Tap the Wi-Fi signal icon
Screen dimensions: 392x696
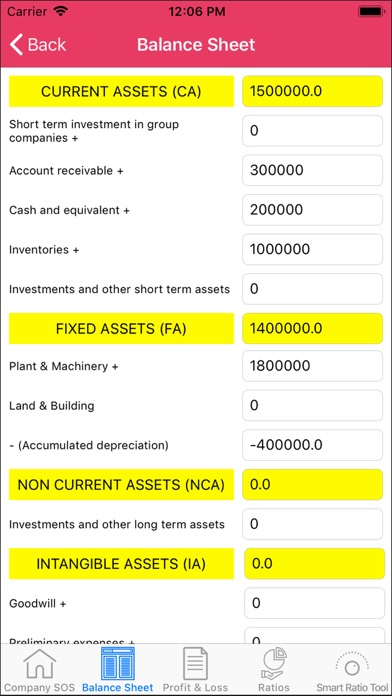coord(59,11)
